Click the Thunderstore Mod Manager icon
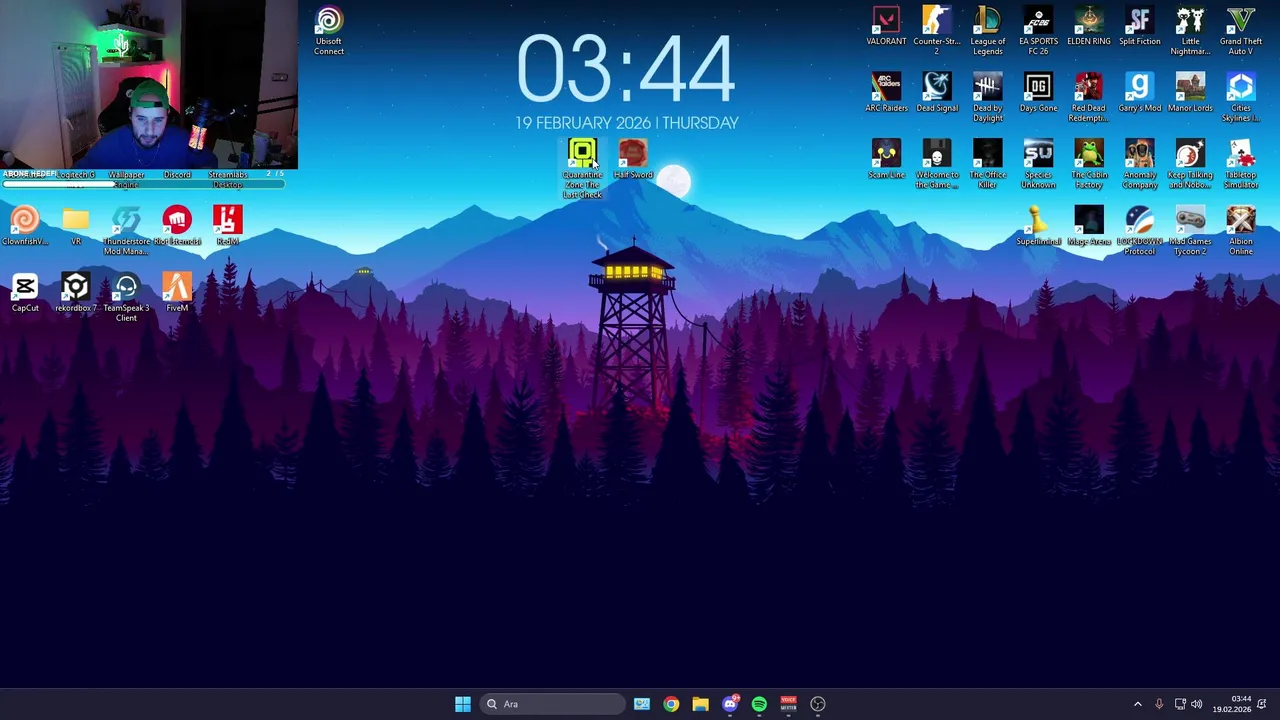Viewport: 1280px width, 720px height. (126, 230)
